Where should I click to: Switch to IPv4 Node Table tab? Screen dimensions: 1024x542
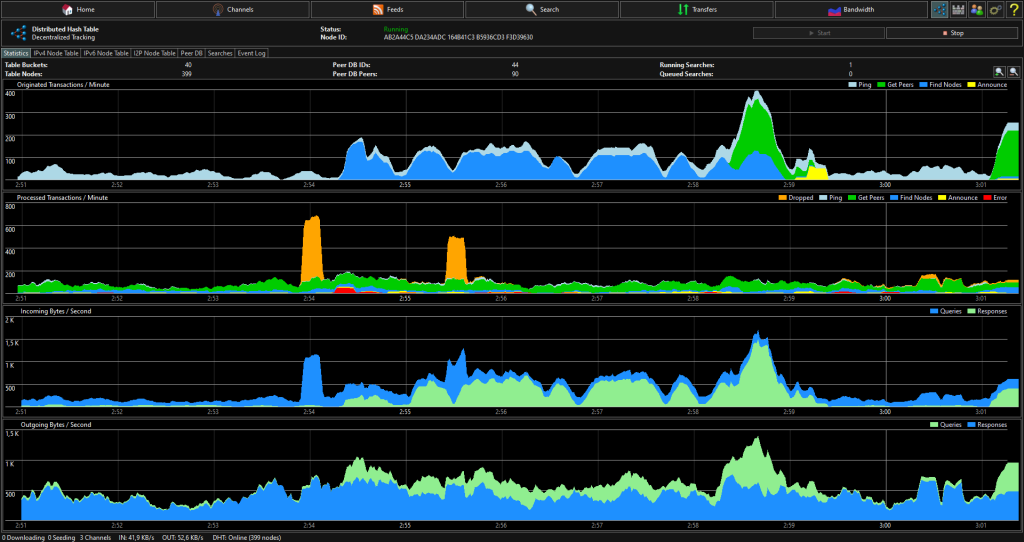coord(56,53)
